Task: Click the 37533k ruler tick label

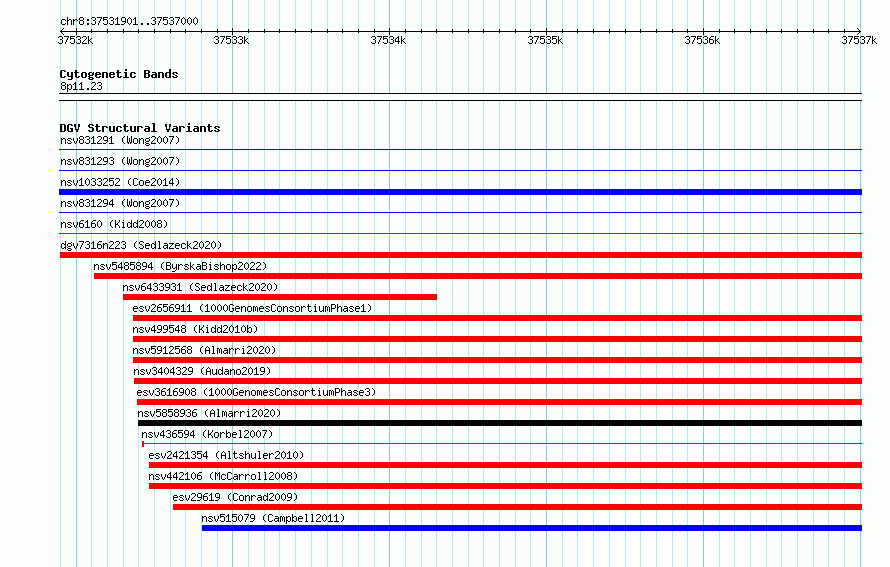Action: click(231, 40)
